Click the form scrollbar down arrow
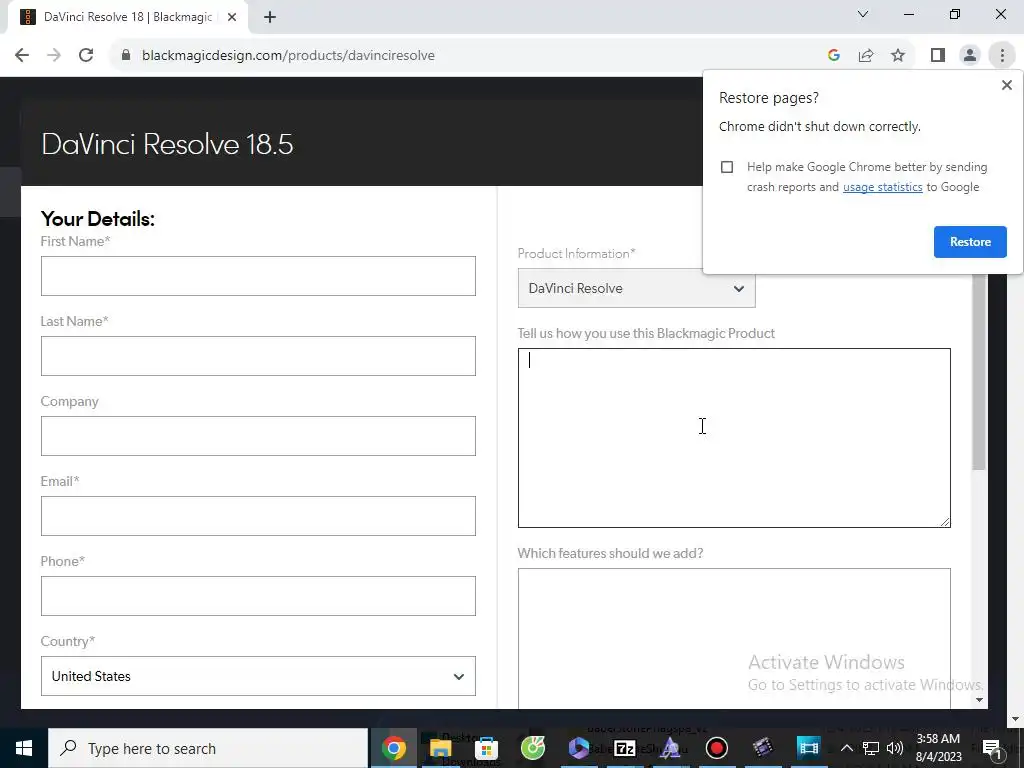Image resolution: width=1024 pixels, height=768 pixels. [x=979, y=699]
